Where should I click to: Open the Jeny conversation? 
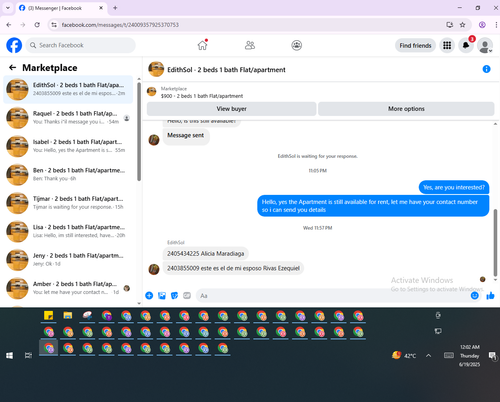coord(68,259)
